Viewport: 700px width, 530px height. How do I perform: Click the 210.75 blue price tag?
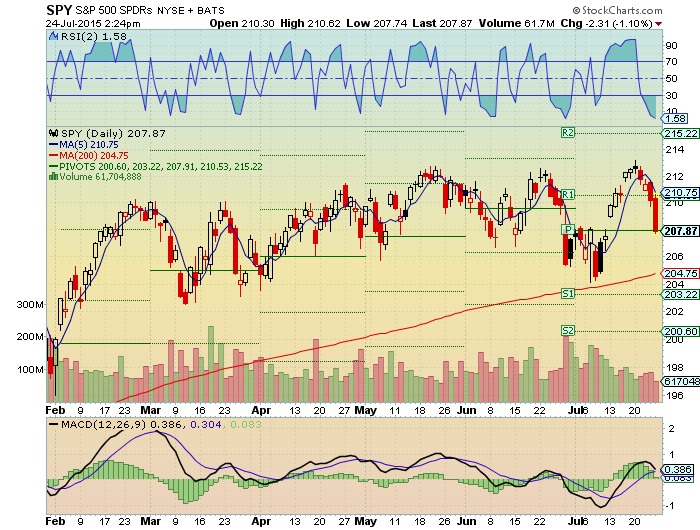coord(681,192)
